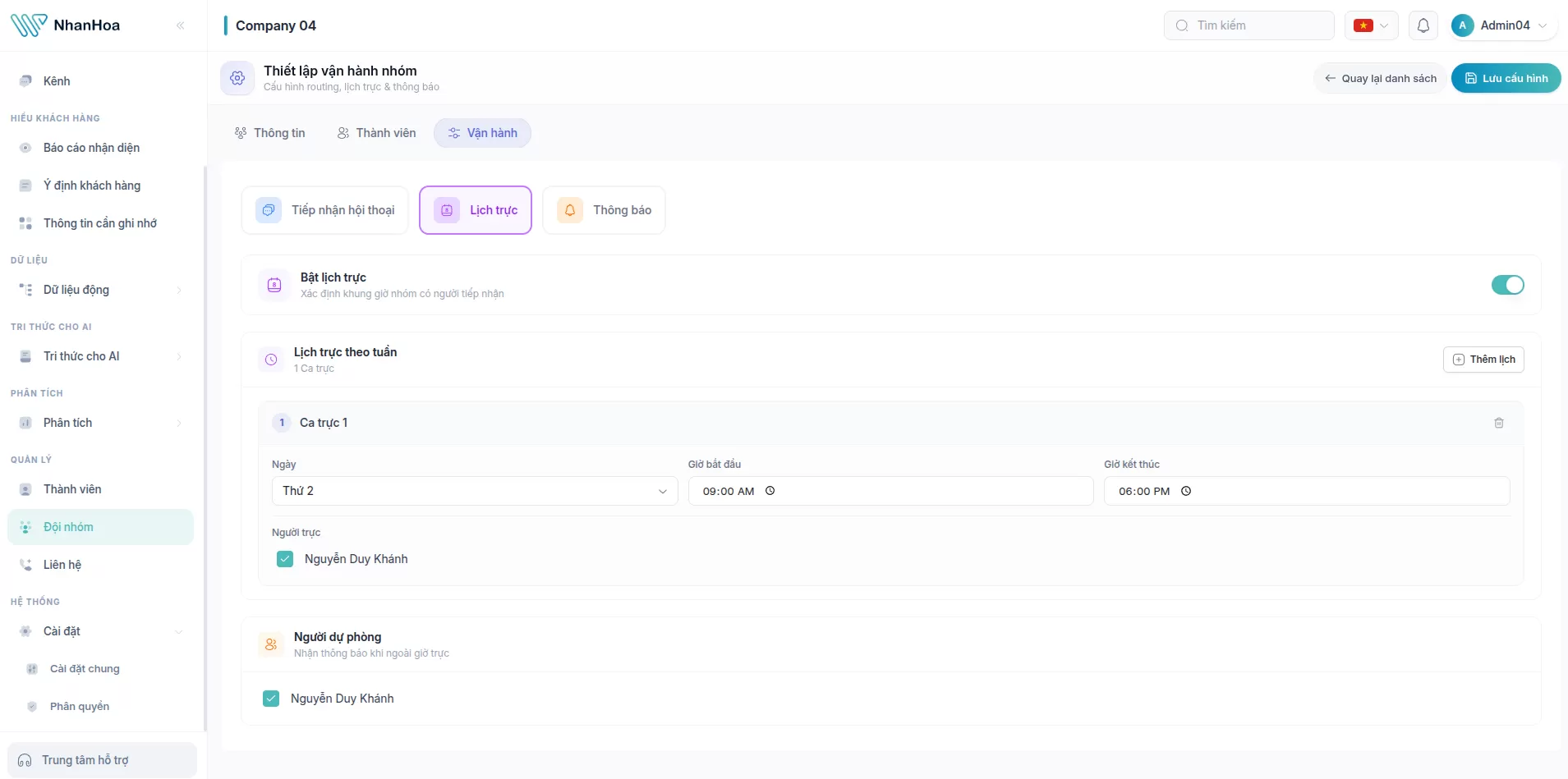Click the Dữ liệu động icon
Image resolution: width=1568 pixels, height=779 pixels.
[25, 290]
